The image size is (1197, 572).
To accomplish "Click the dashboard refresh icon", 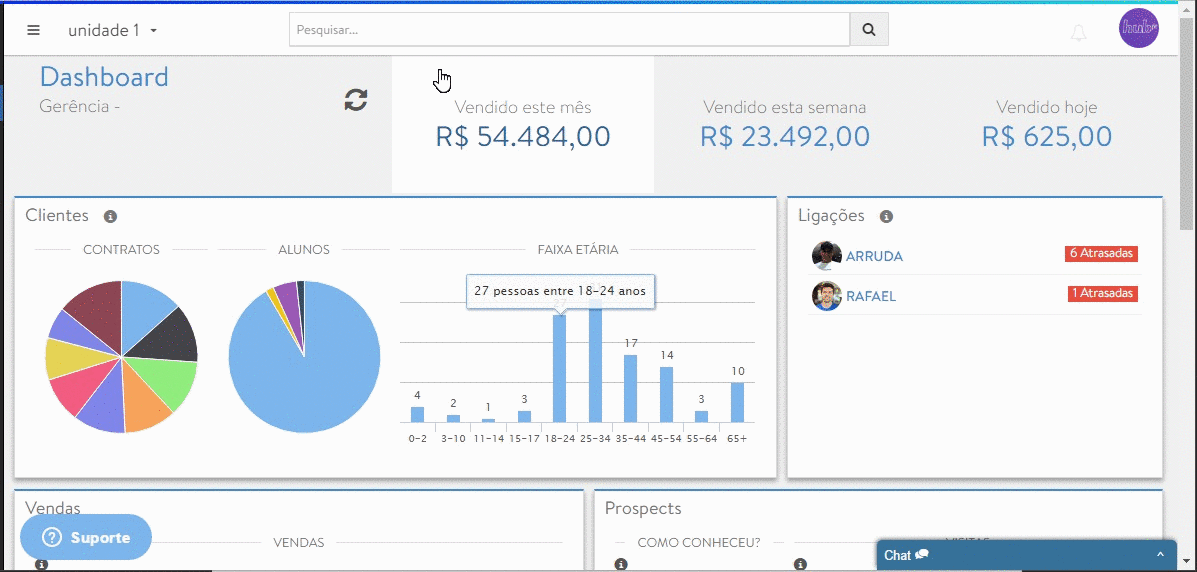I will [356, 100].
